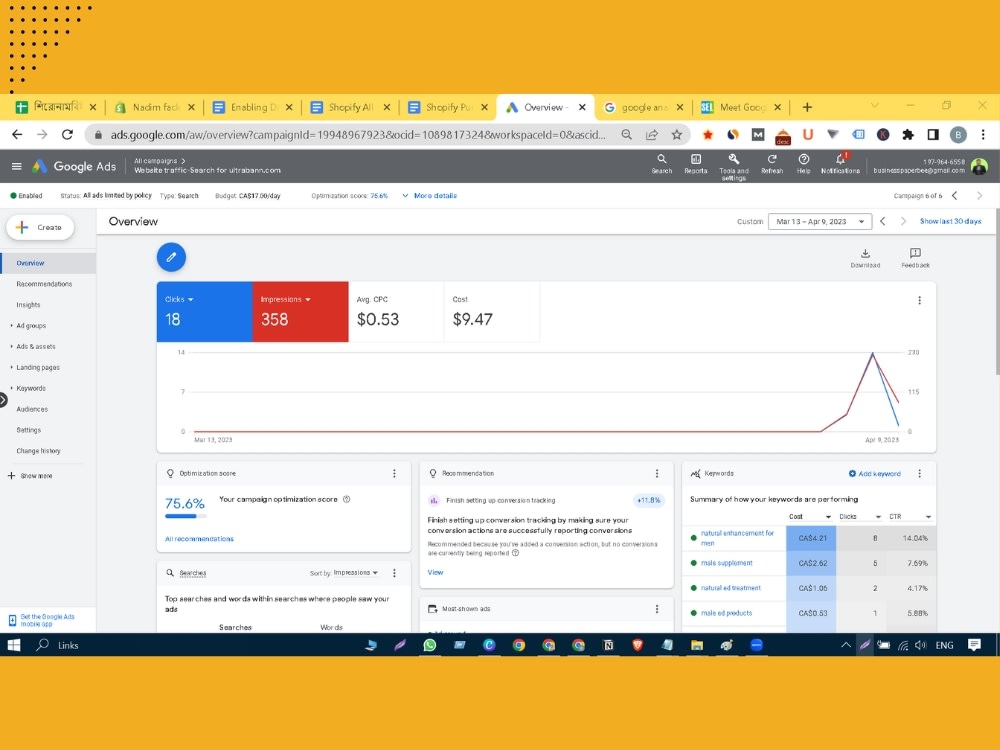Click View link in Recommendation card
The width and height of the screenshot is (1000, 750).
[x=435, y=572]
